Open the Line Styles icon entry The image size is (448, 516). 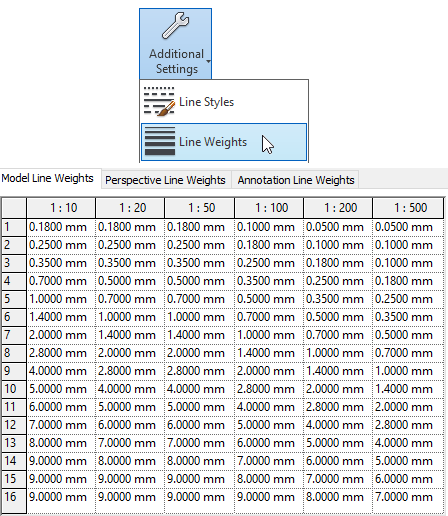[159, 102]
